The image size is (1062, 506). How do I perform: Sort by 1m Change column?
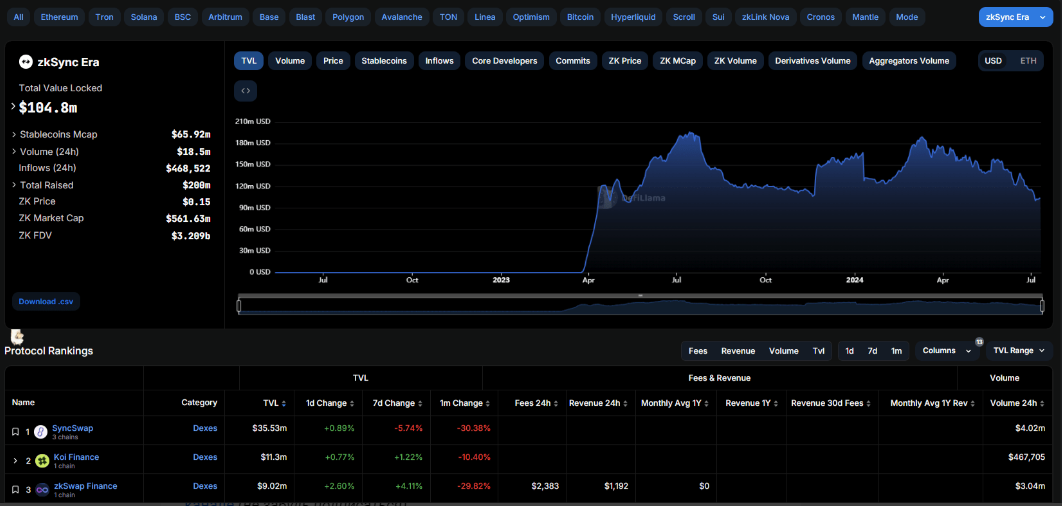[x=487, y=403]
